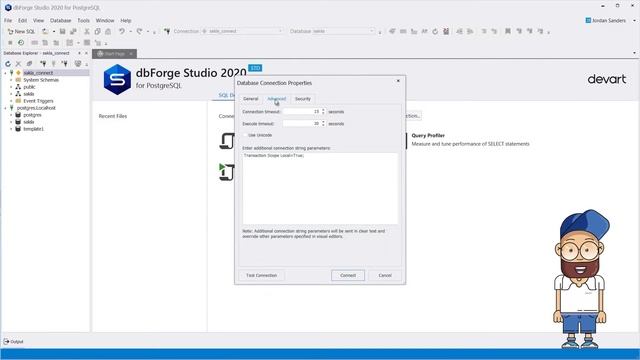Select the sakila schema under sakila_connect
Image resolution: width=640 pixels, height=360 pixels.
[x=29, y=94]
